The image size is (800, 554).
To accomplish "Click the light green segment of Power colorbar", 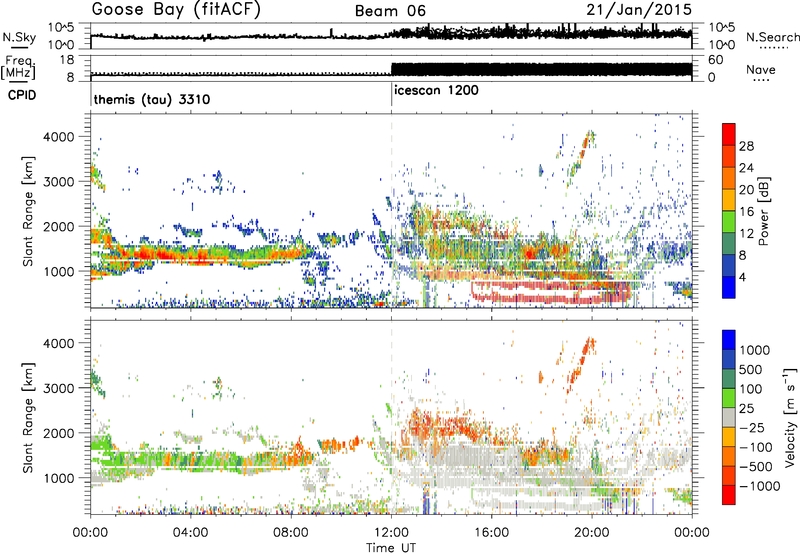I will click(x=729, y=221).
